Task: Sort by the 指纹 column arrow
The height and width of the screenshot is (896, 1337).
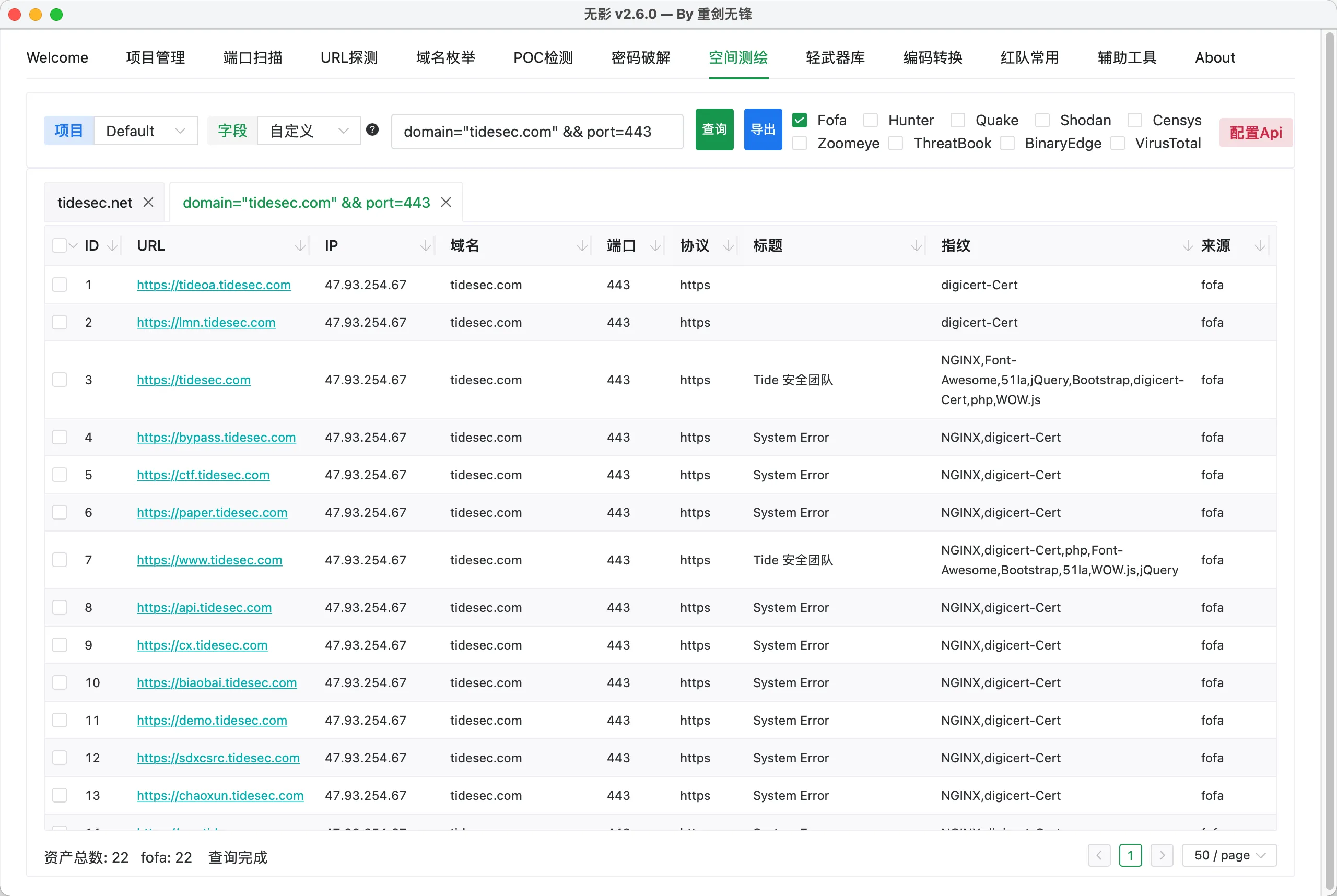Action: [x=1187, y=246]
